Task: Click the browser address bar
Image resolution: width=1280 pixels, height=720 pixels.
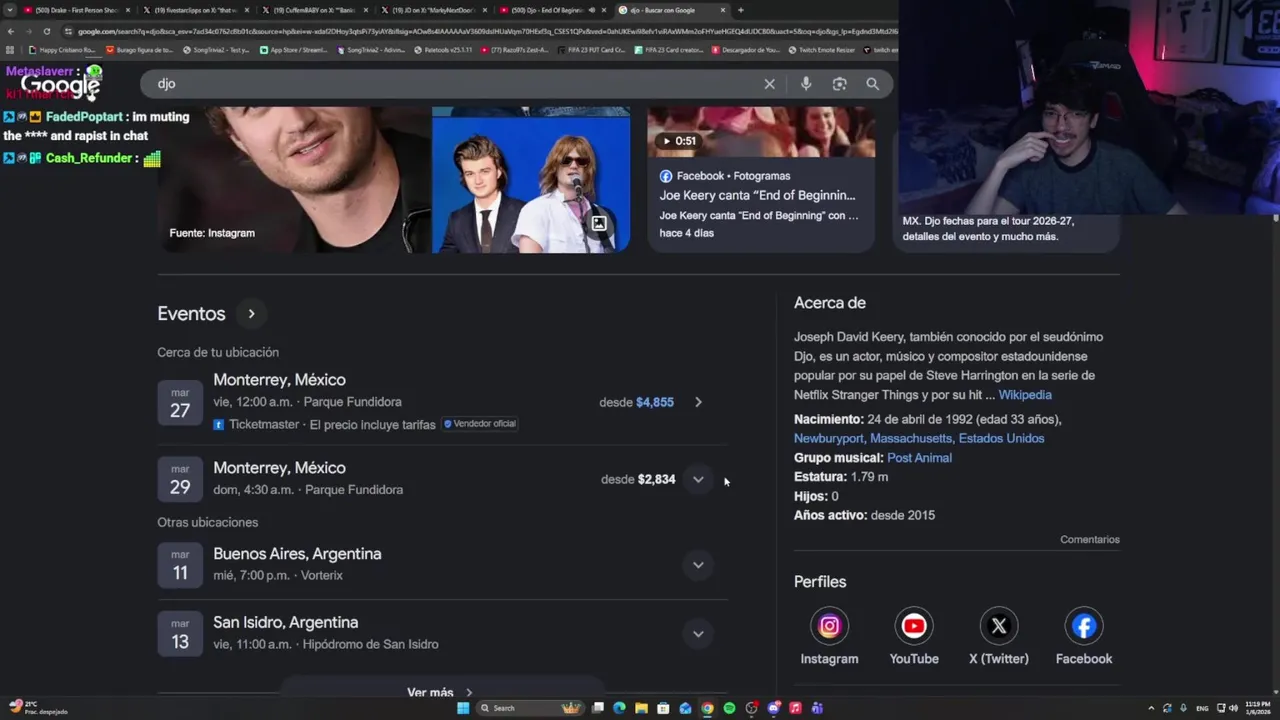Action: [480, 31]
